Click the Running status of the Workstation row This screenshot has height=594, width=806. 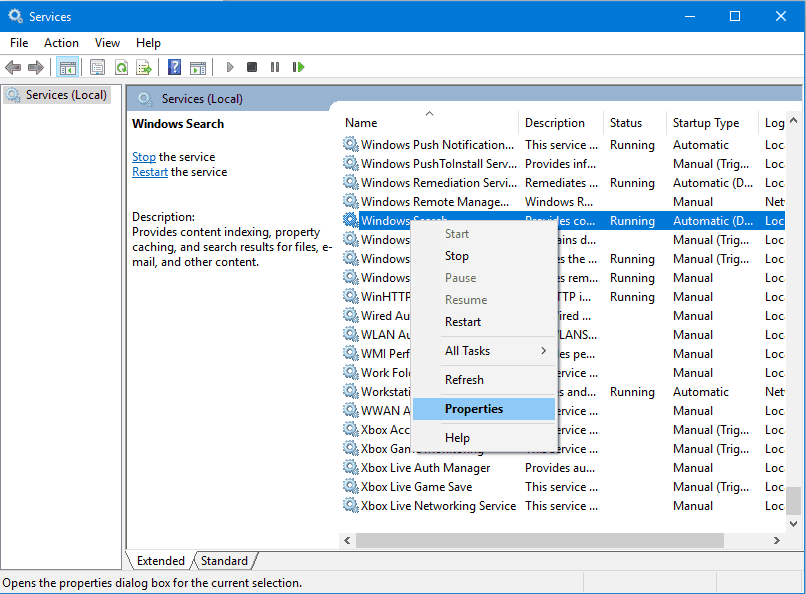click(632, 392)
